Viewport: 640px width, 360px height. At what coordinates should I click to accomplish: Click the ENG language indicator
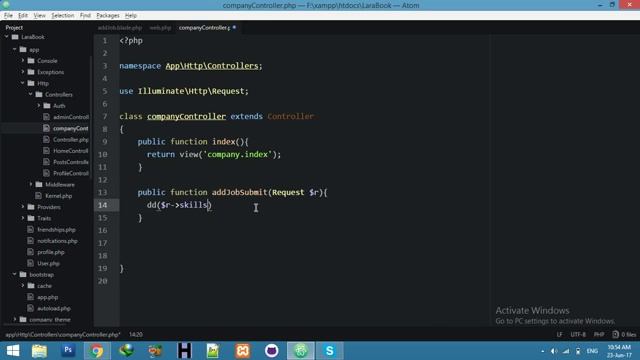(592, 351)
